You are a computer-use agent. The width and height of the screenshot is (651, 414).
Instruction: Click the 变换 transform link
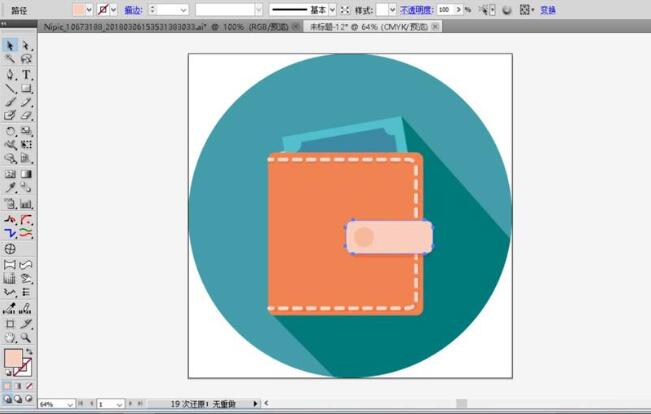tap(548, 9)
